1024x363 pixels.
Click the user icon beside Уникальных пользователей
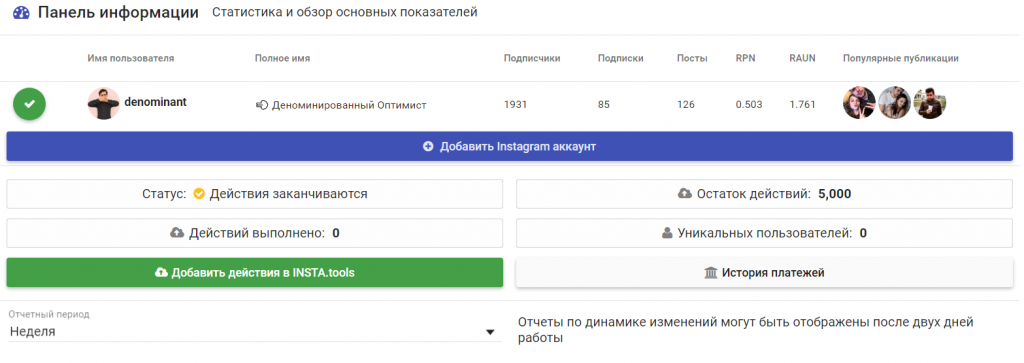point(667,233)
